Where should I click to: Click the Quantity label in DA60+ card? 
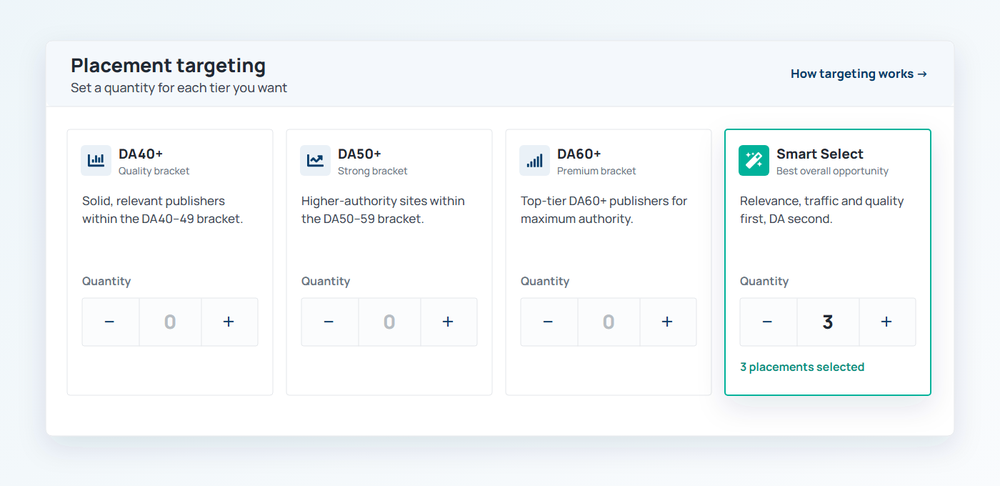tap(545, 281)
